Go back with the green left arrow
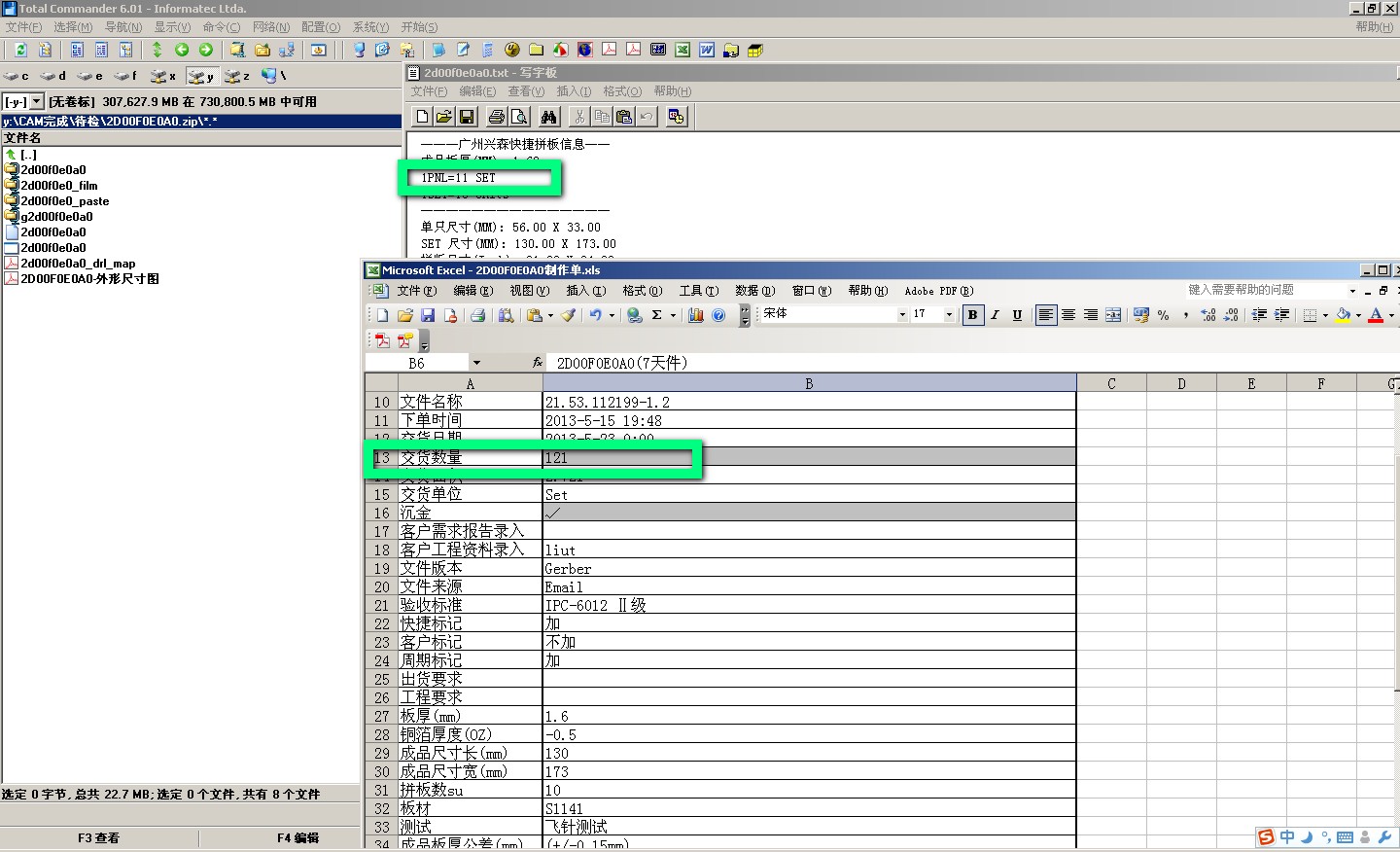 182,50
